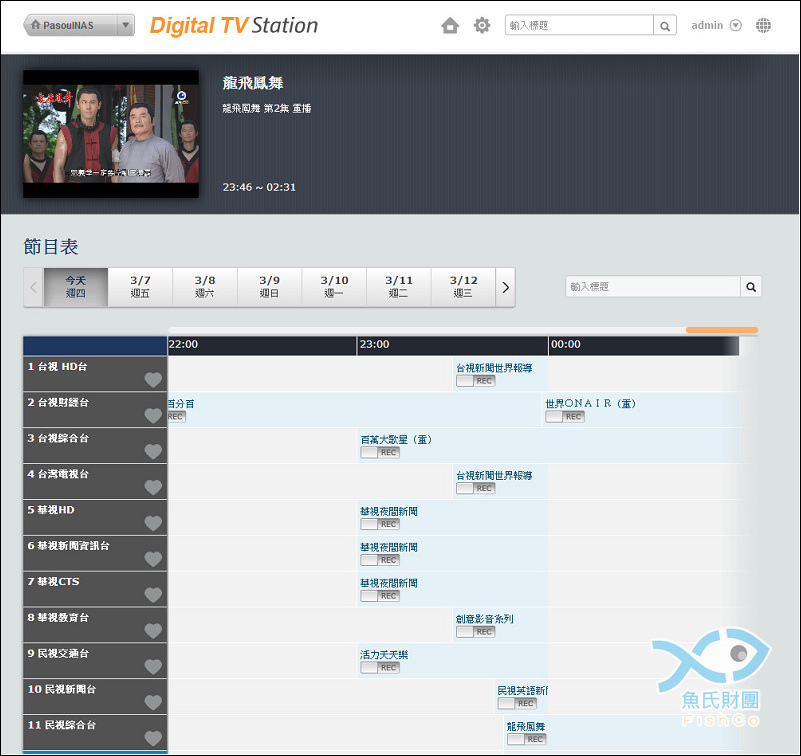Image resolution: width=801 pixels, height=756 pixels.
Task: Open the admin user menu arrow
Action: [x=735, y=26]
